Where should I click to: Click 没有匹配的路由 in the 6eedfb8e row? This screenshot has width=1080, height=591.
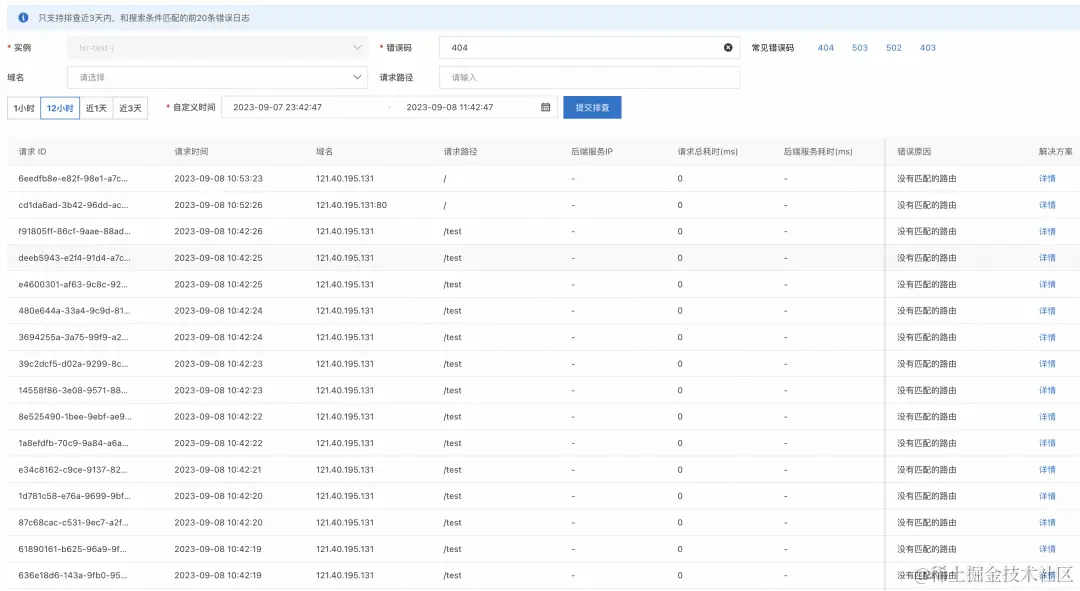click(926, 178)
